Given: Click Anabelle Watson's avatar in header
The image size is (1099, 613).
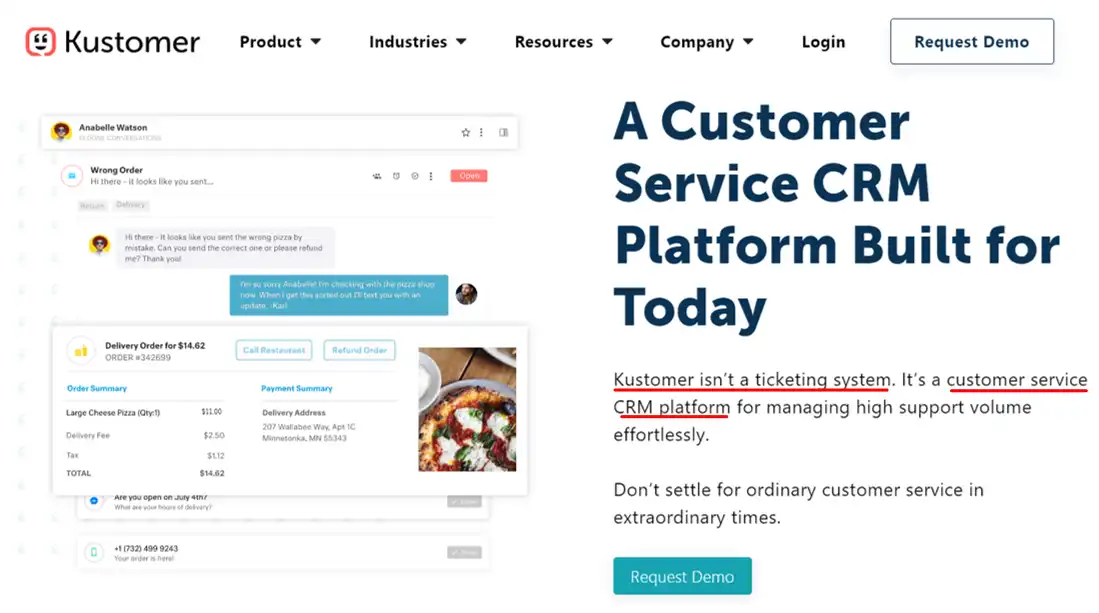Looking at the screenshot, I should click(62, 131).
